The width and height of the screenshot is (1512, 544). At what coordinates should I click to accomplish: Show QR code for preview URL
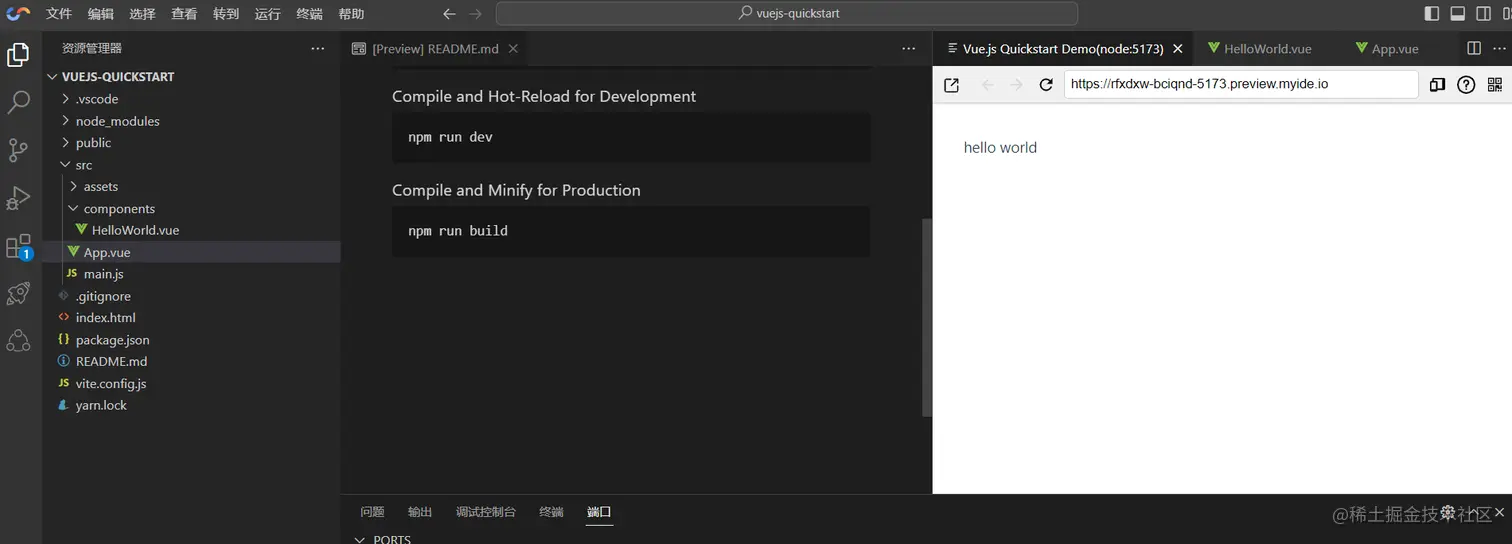tap(1495, 85)
